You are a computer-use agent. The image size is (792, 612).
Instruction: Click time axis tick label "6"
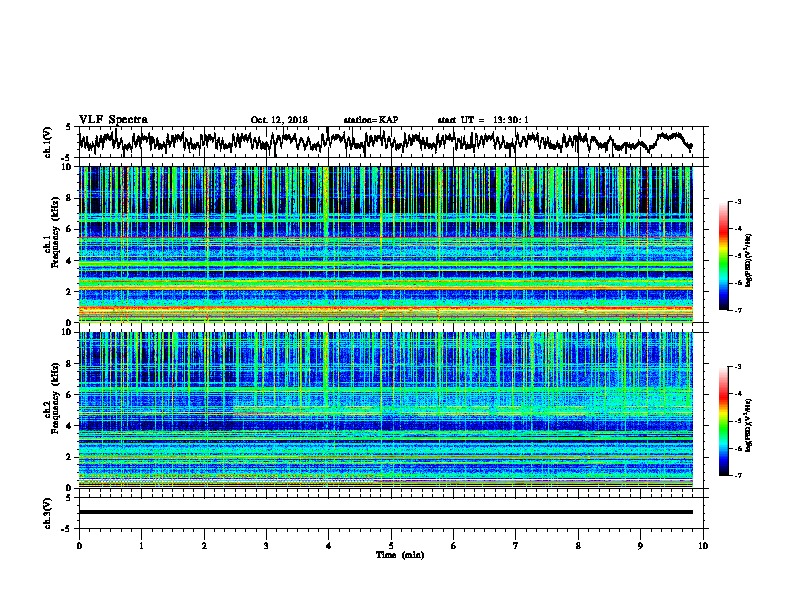[454, 546]
